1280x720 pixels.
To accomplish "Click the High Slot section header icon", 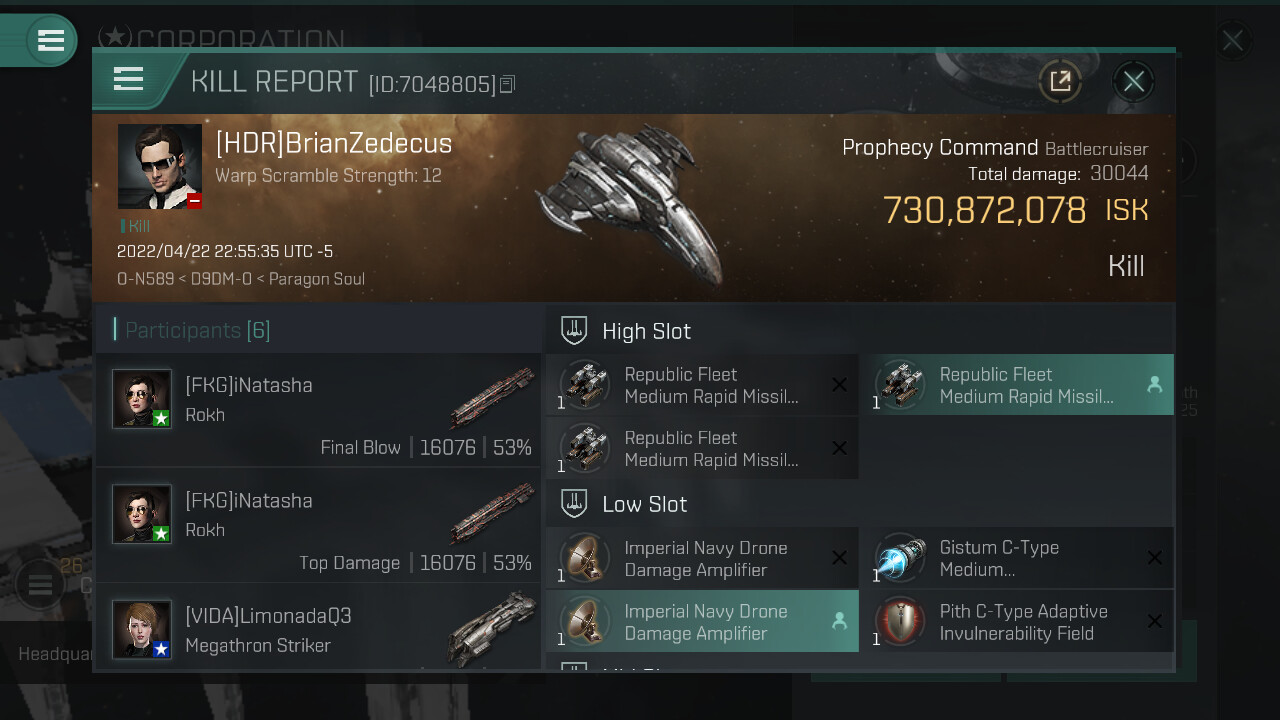I will point(574,331).
